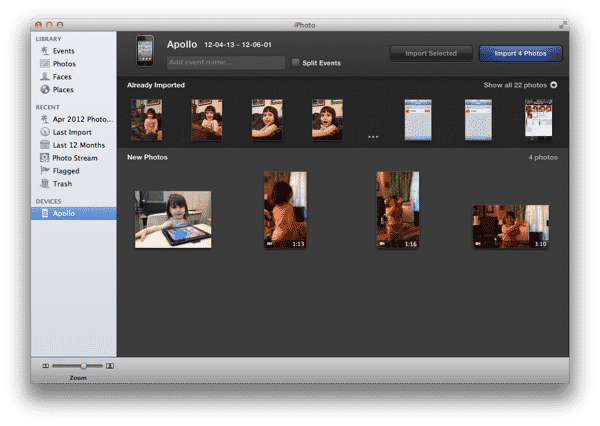The height and width of the screenshot is (426, 600).
Task: Select the new photo of girl with iPad
Action: pos(173,220)
